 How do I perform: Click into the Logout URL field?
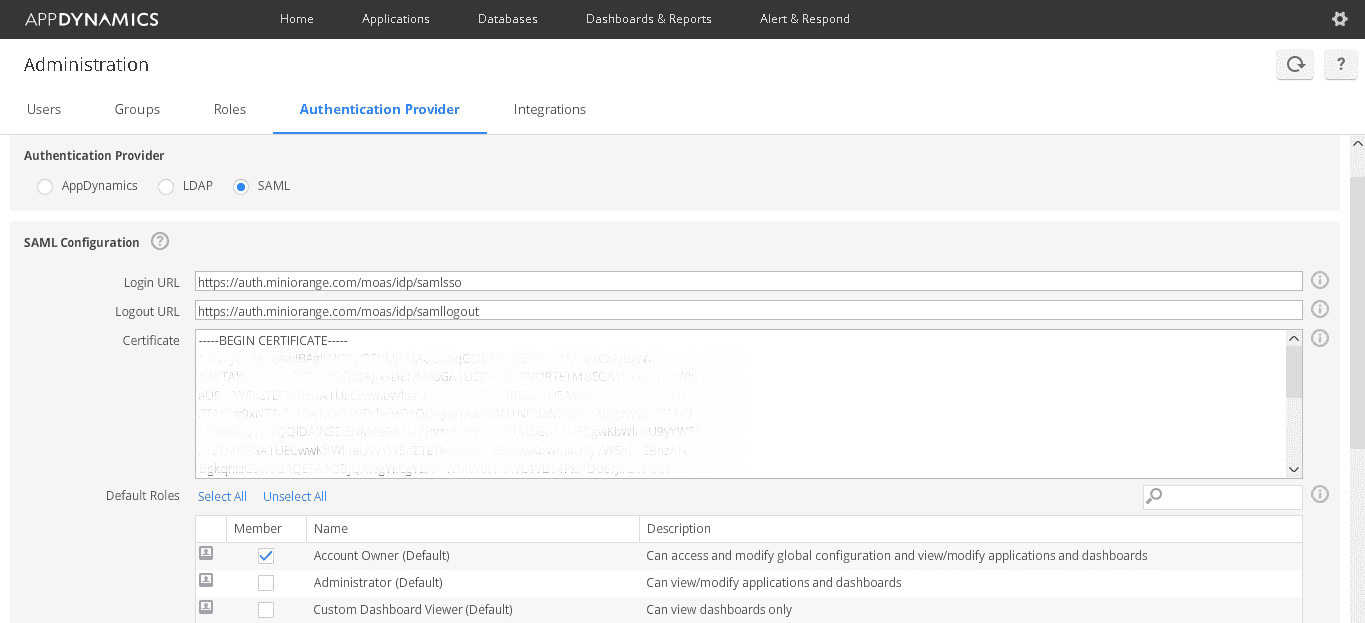tap(749, 310)
